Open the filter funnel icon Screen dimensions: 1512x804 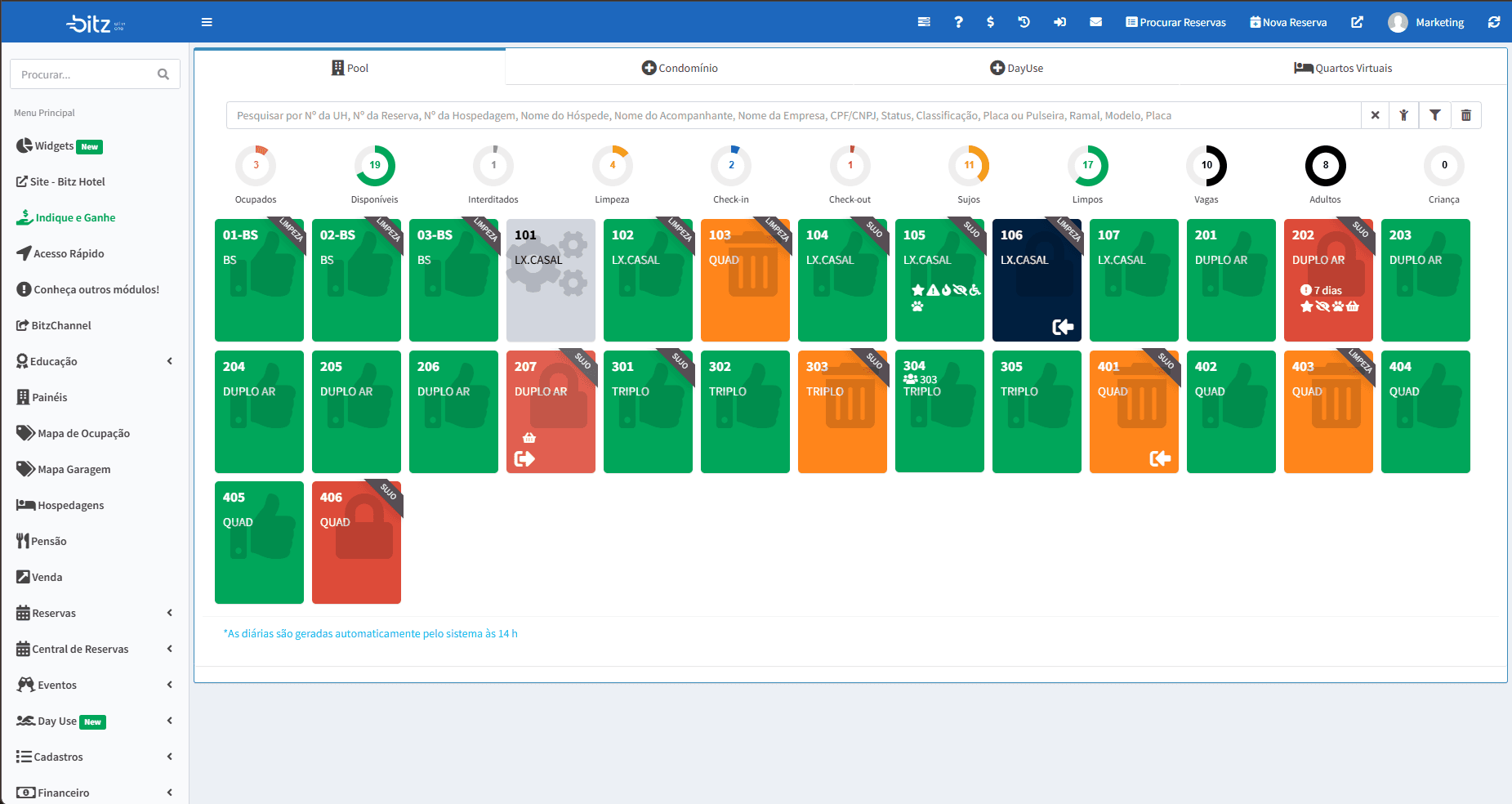pyautogui.click(x=1434, y=115)
